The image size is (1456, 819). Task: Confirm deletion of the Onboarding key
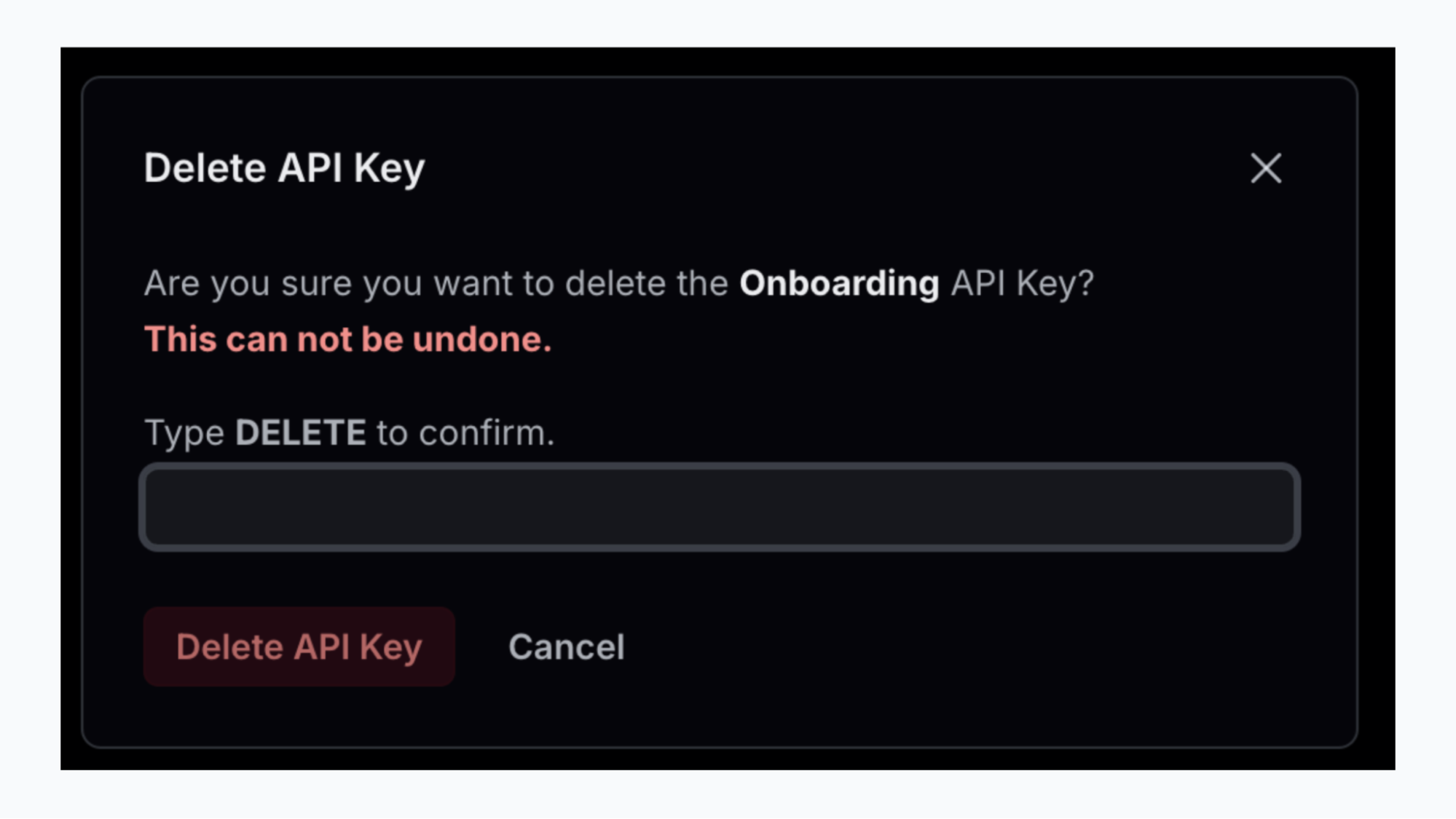299,646
